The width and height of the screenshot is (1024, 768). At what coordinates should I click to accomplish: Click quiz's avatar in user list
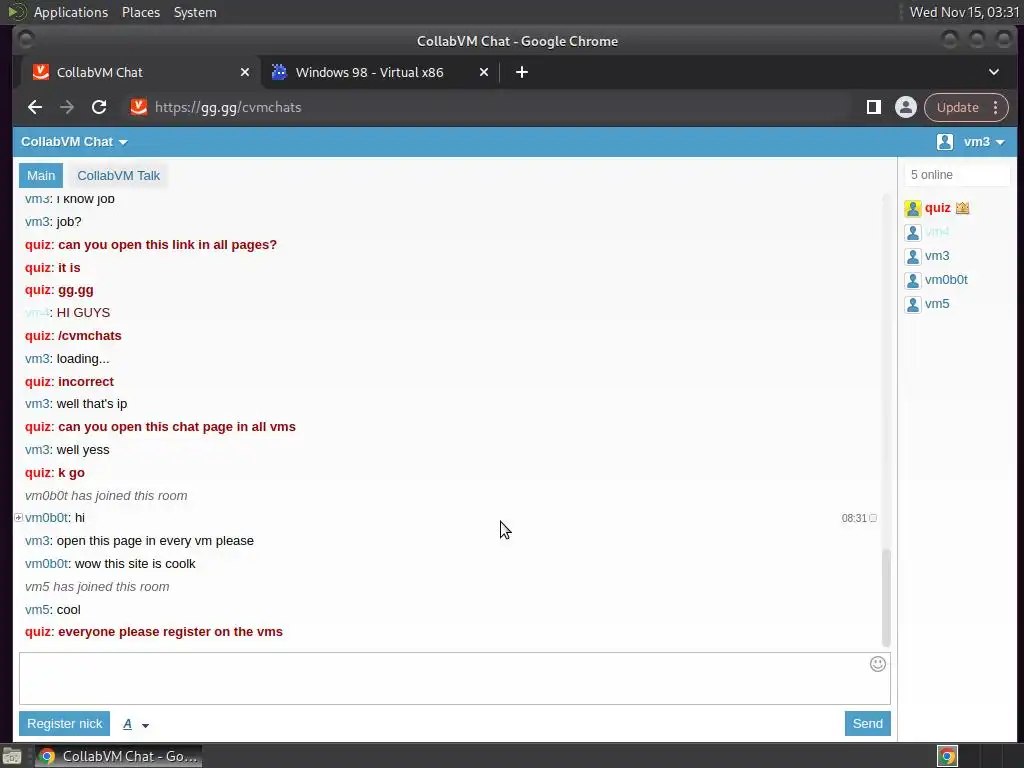tap(912, 208)
